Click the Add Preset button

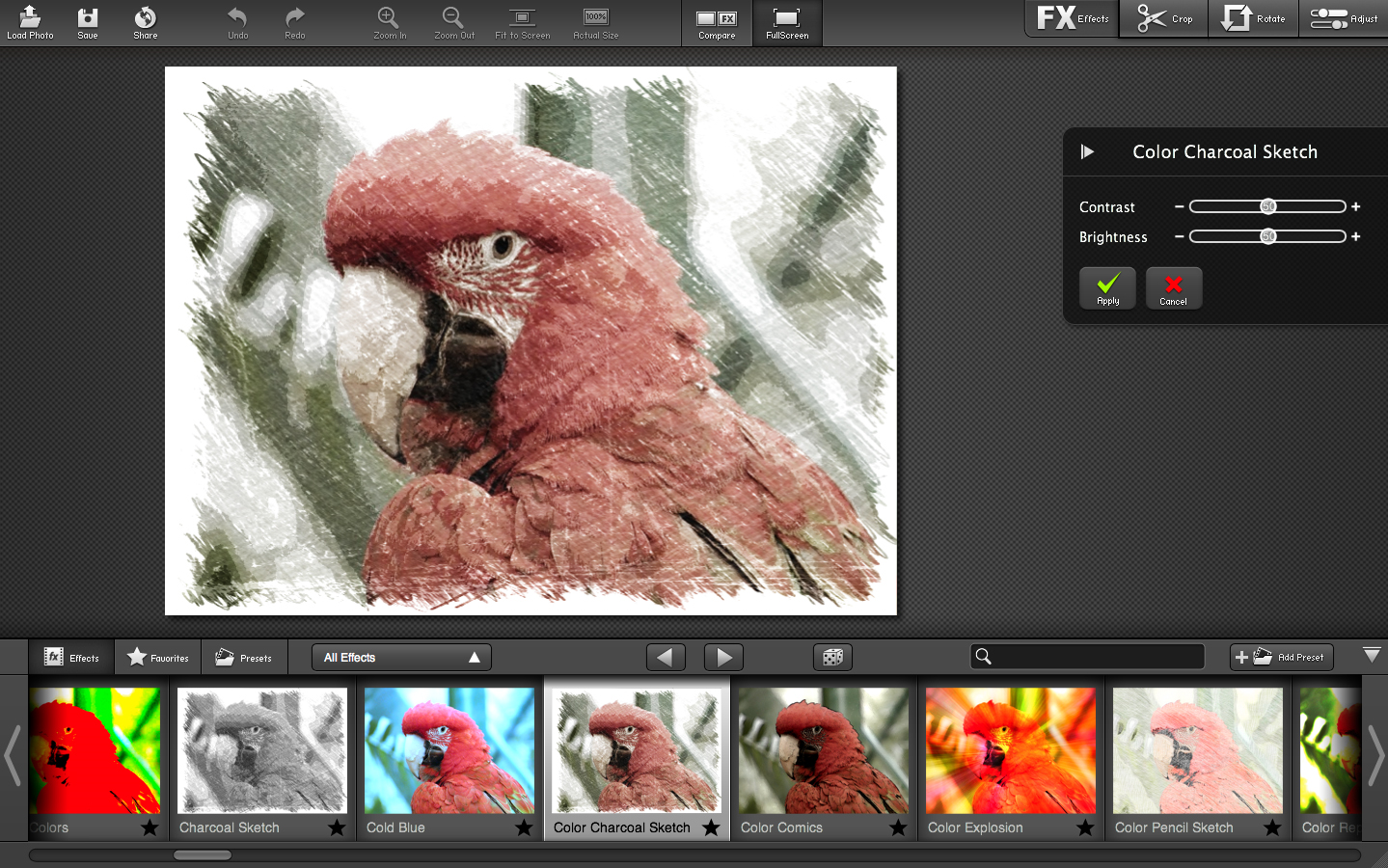pos(1281,658)
